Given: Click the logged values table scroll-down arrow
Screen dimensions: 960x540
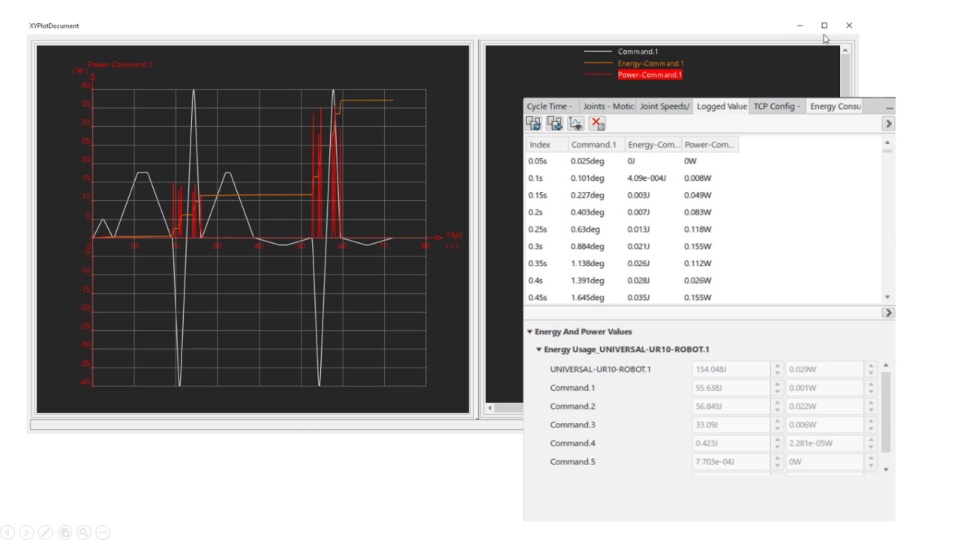Looking at the screenshot, I should click(x=887, y=297).
